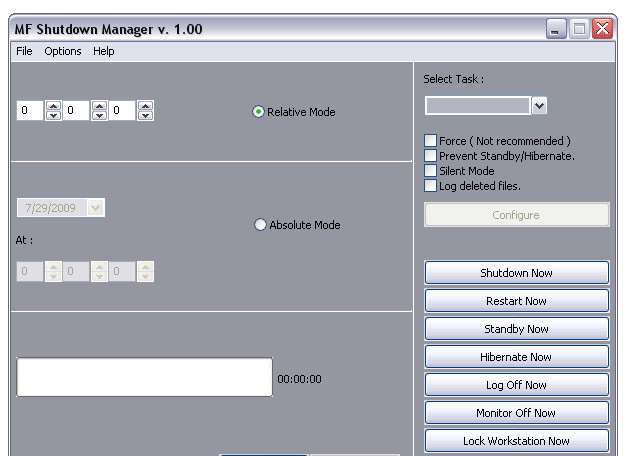Click the Configure button
637x456 pixels.
coord(516,215)
